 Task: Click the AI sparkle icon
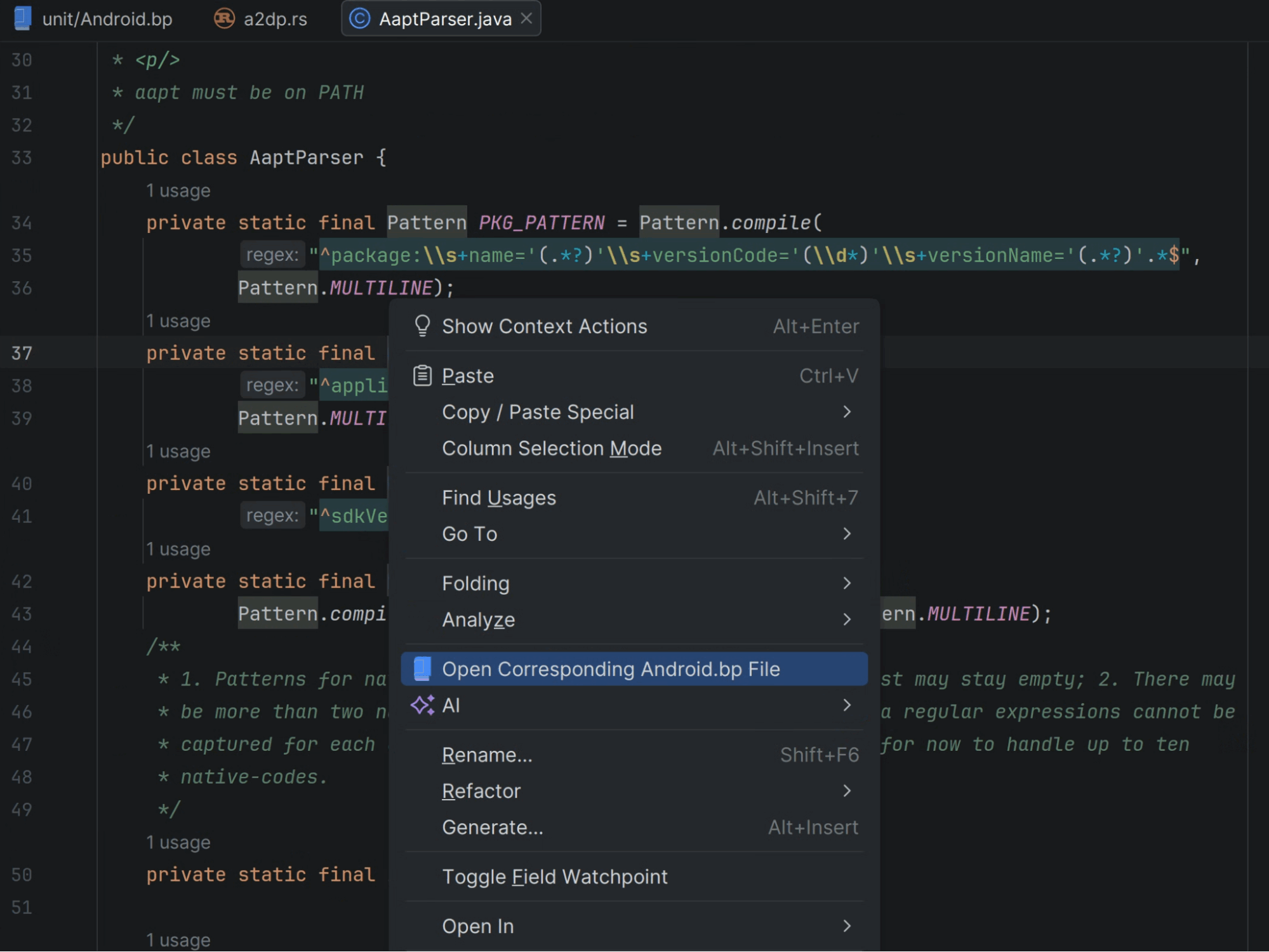[x=422, y=705]
